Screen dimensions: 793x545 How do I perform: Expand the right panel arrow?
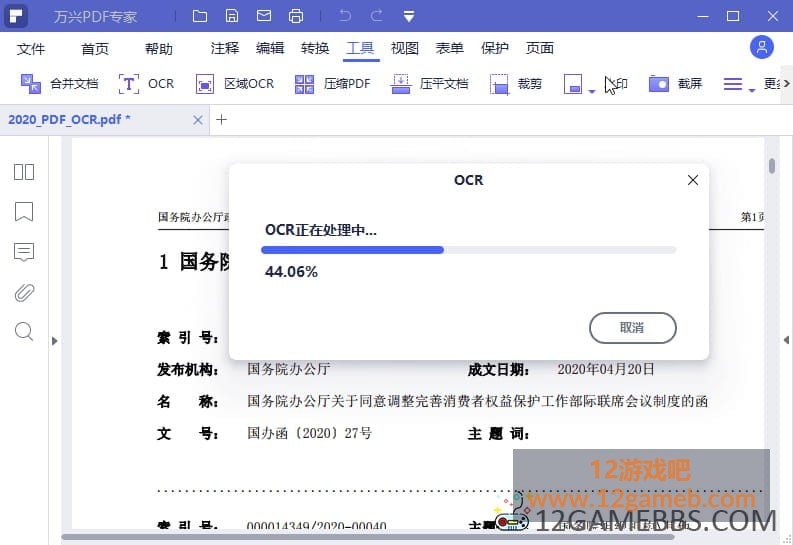786,340
